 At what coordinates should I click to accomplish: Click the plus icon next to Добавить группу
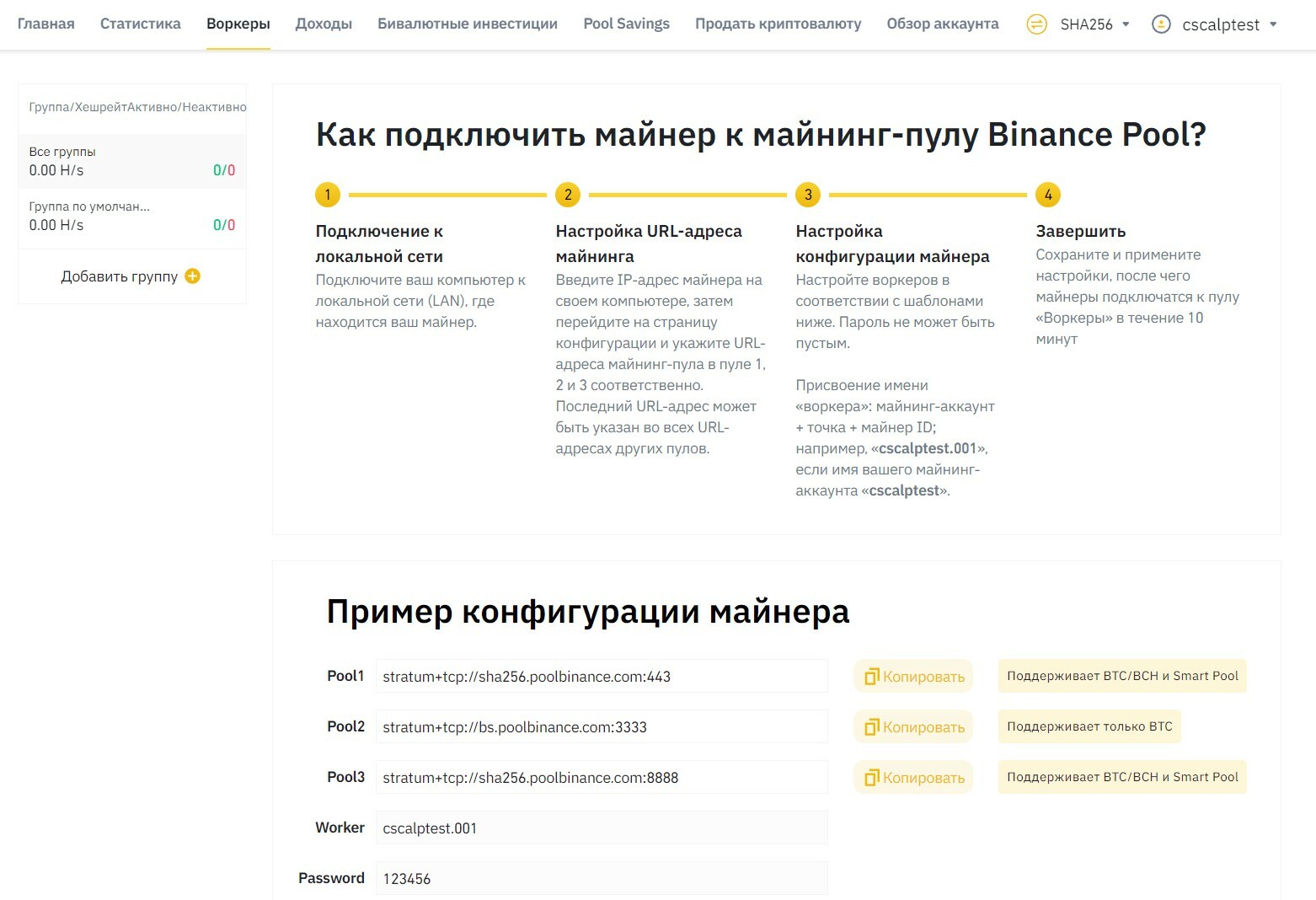192,276
